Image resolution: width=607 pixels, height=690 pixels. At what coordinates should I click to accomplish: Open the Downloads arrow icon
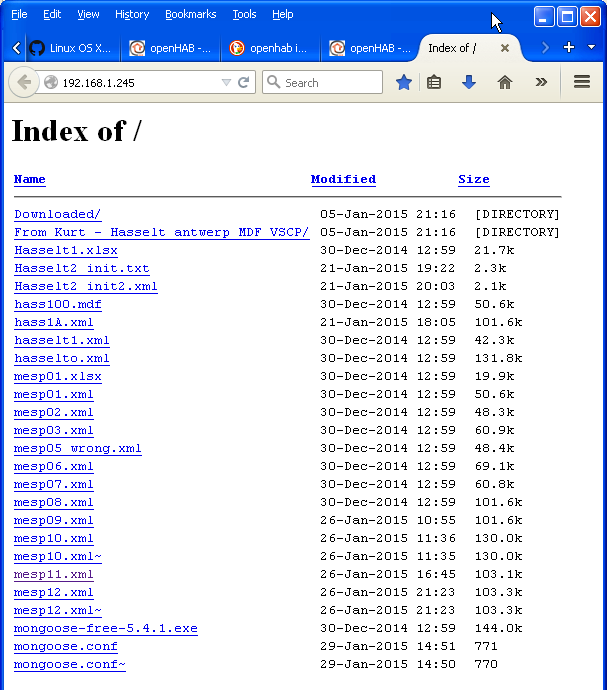point(468,83)
